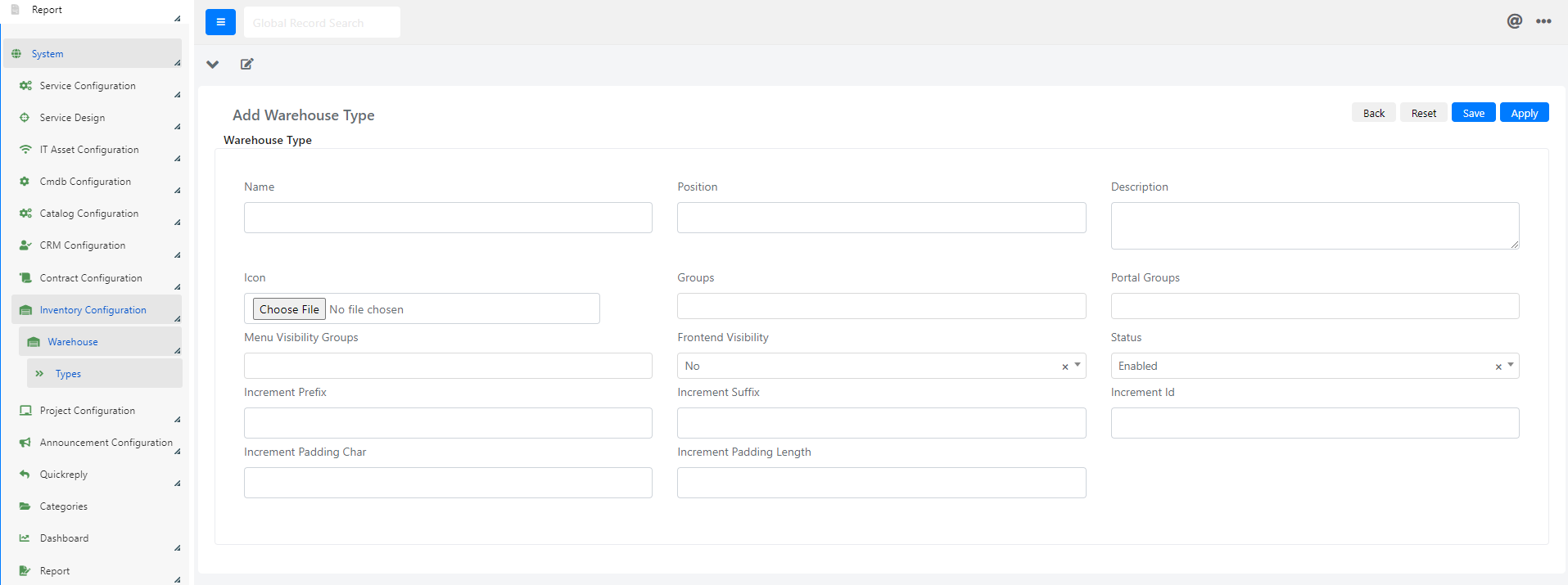Expand the Service Configuration submenu arrow
The height and width of the screenshot is (585, 1568).
tap(178, 94)
